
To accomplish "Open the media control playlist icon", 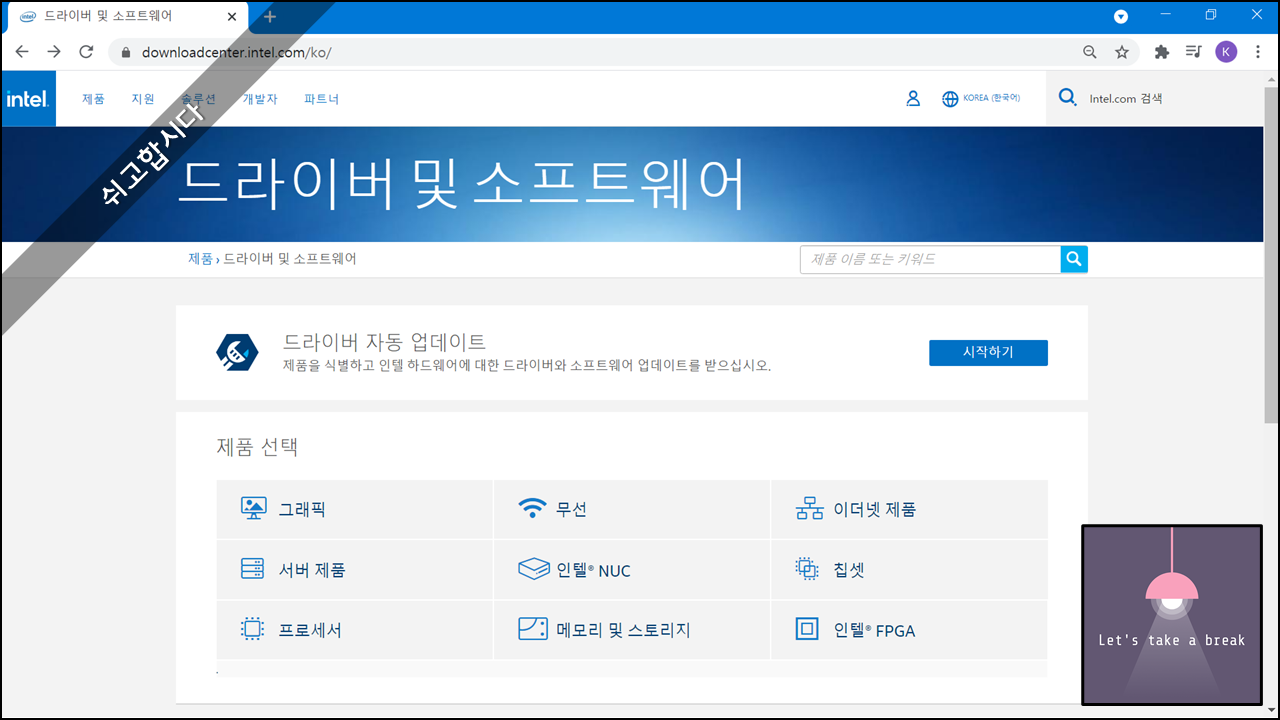I will pyautogui.click(x=1193, y=52).
